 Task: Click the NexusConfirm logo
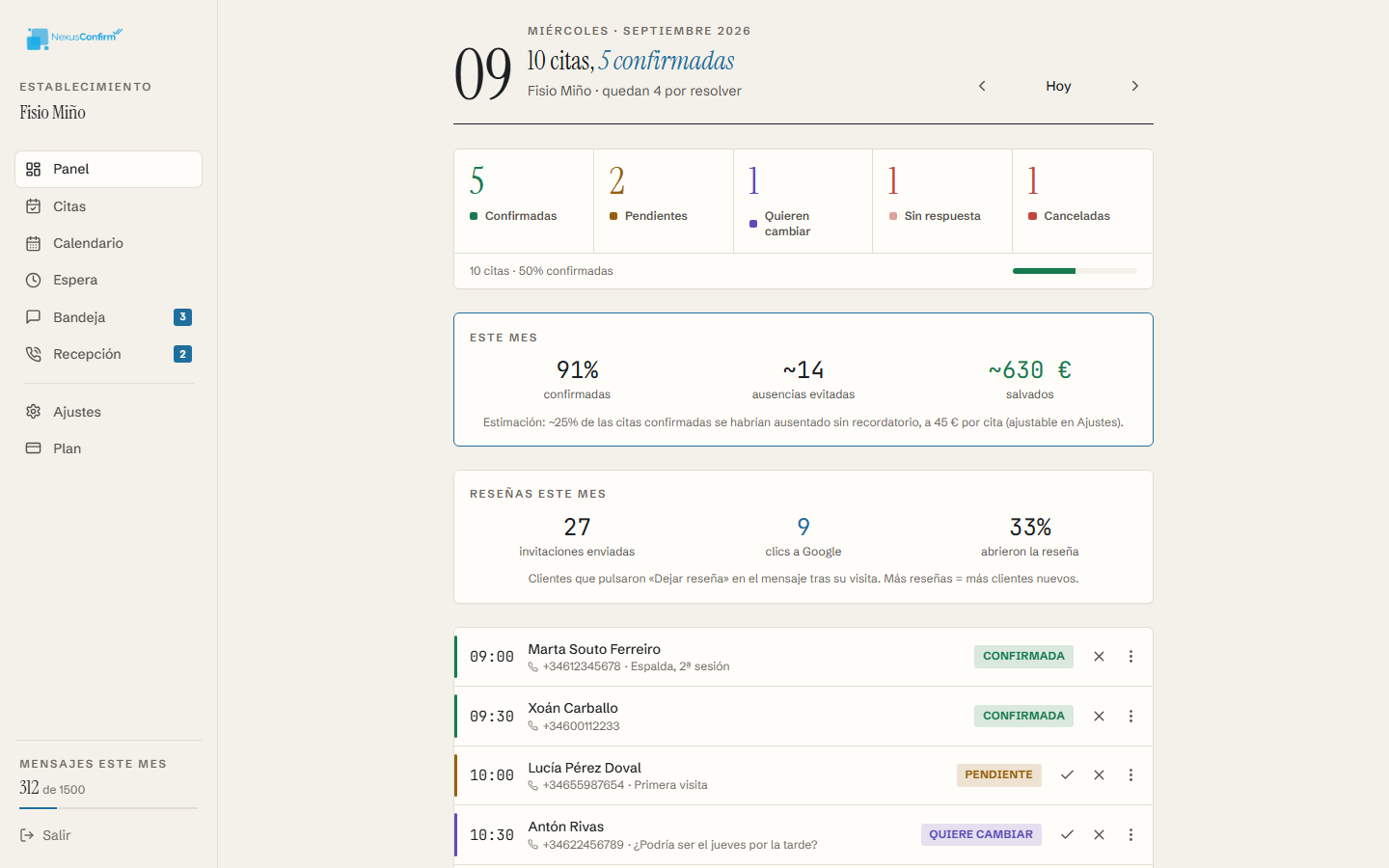tap(74, 38)
